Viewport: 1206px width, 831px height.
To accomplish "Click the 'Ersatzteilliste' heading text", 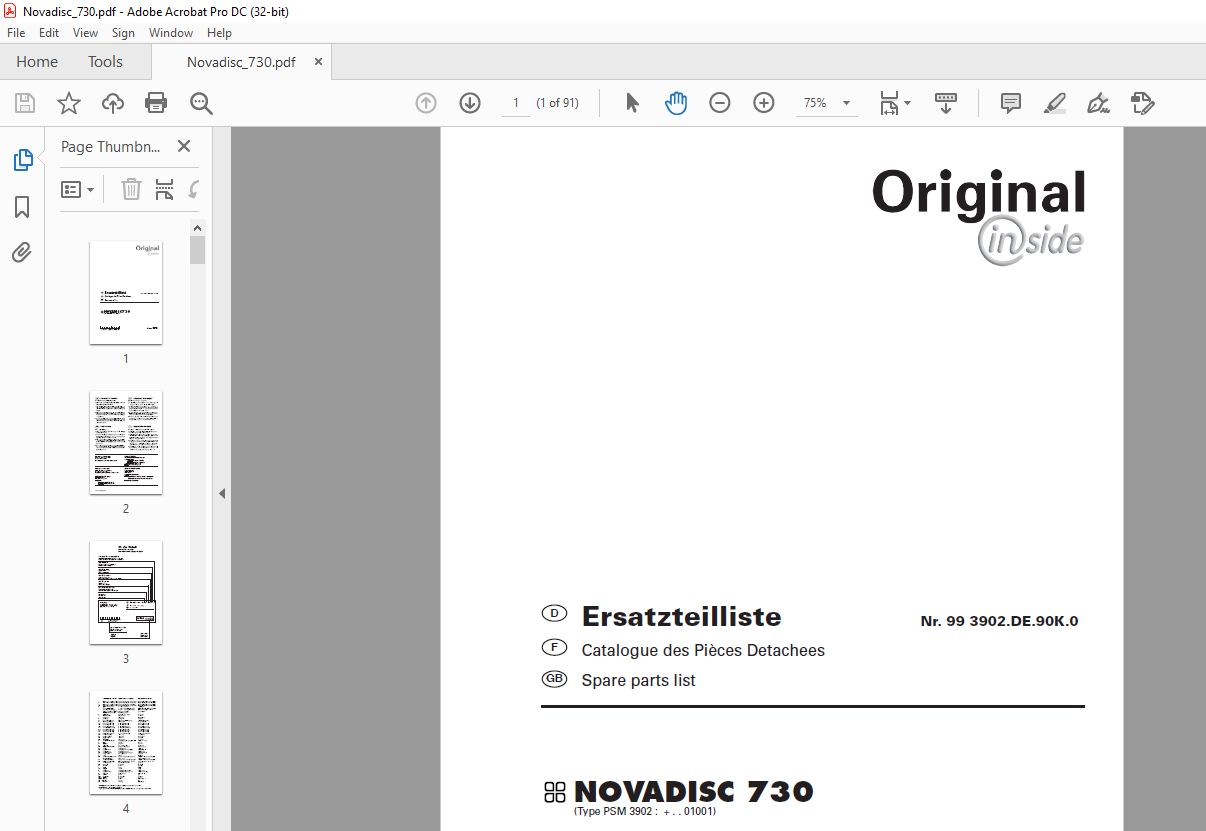I will [681, 616].
